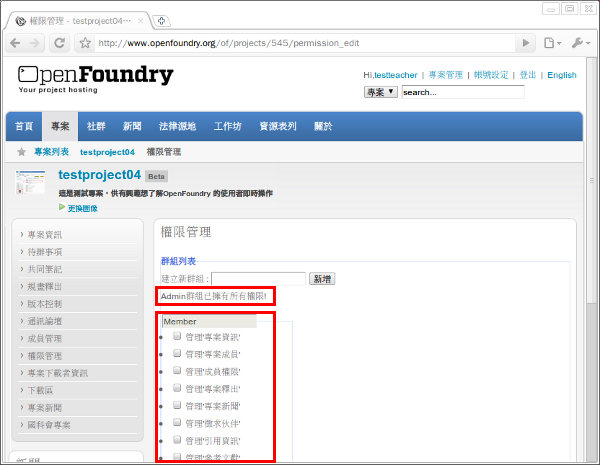Click the browser address bar URL
The width and height of the screenshot is (600, 465).
tap(229, 43)
